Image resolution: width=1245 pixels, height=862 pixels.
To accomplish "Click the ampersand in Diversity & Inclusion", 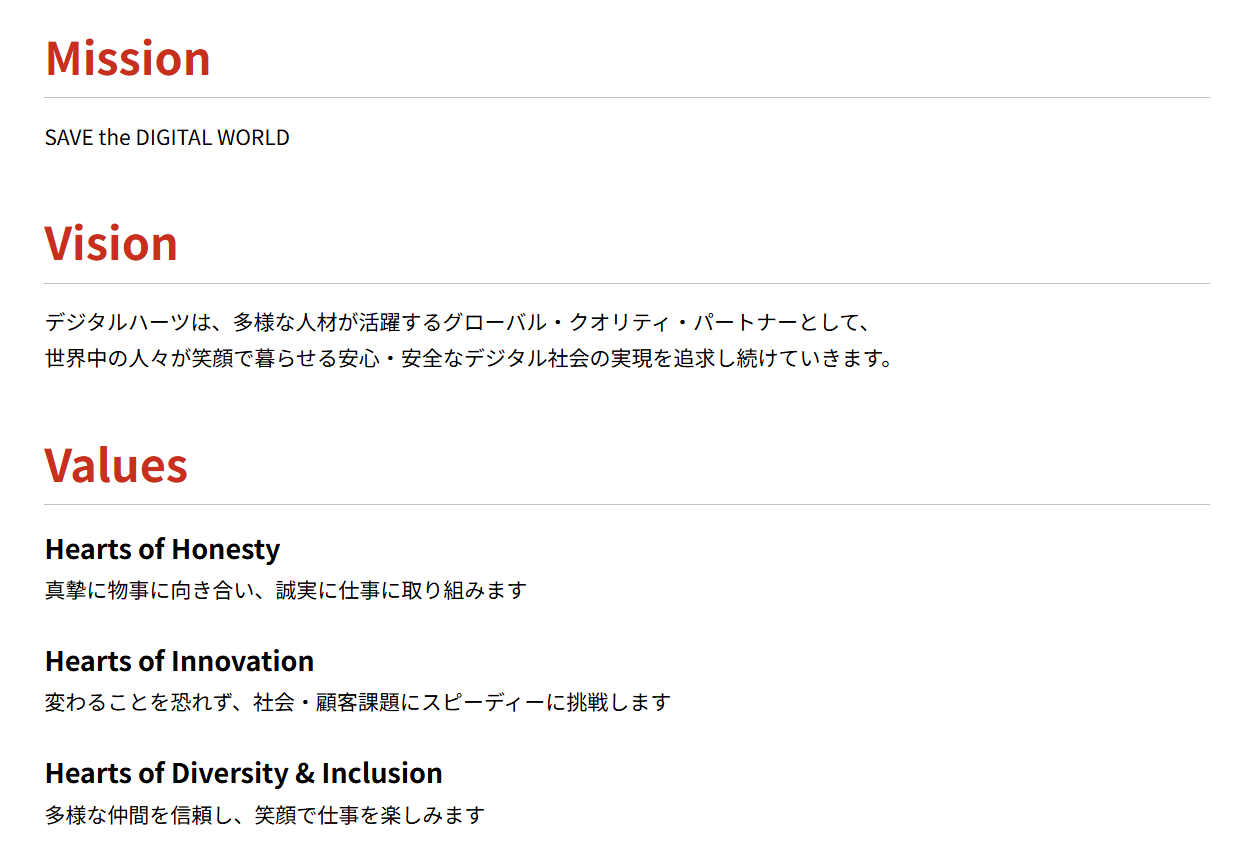I will [305, 773].
